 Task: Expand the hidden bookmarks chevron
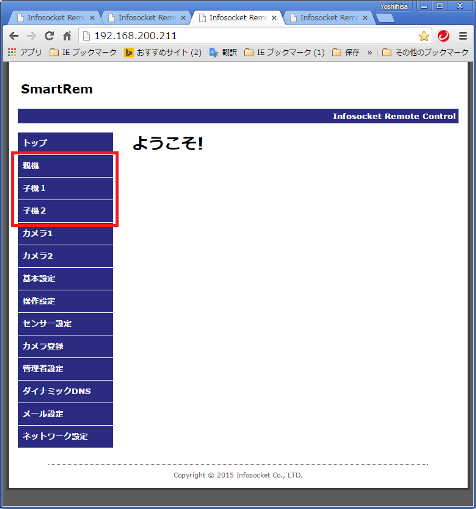click(370, 52)
